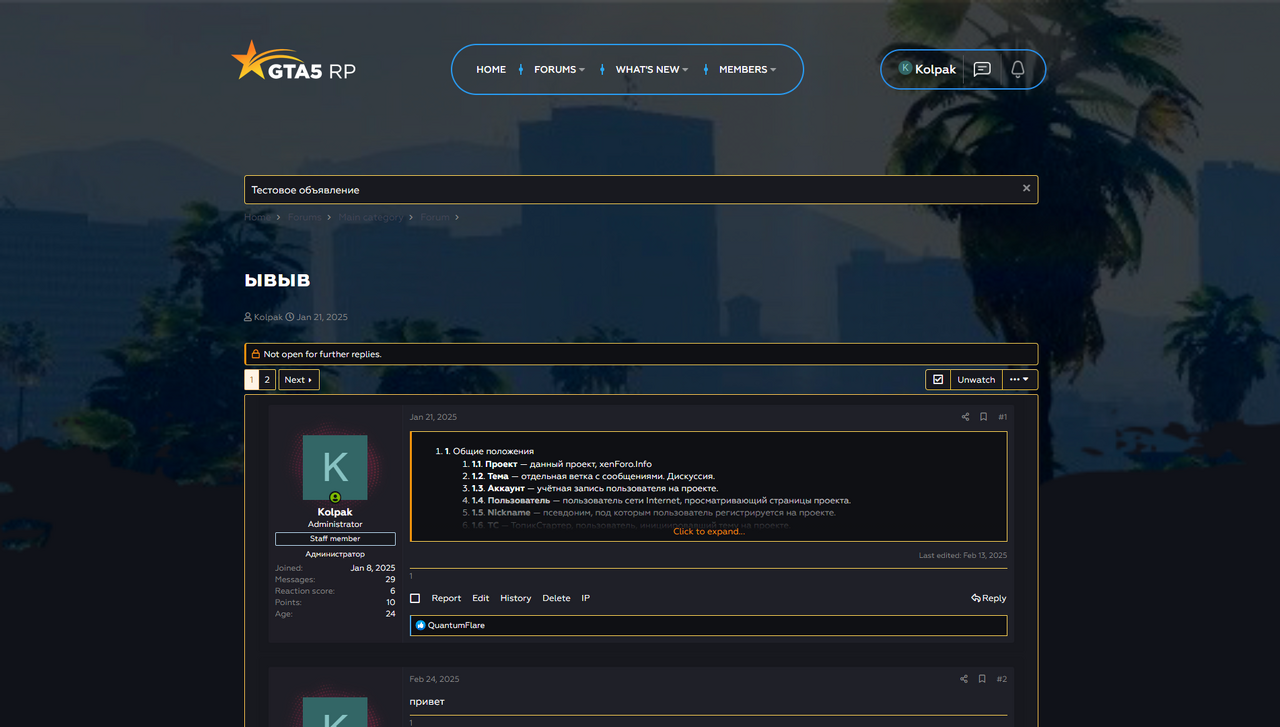1280x727 pixels.
Task: Click Reply on the first post
Action: 988,598
